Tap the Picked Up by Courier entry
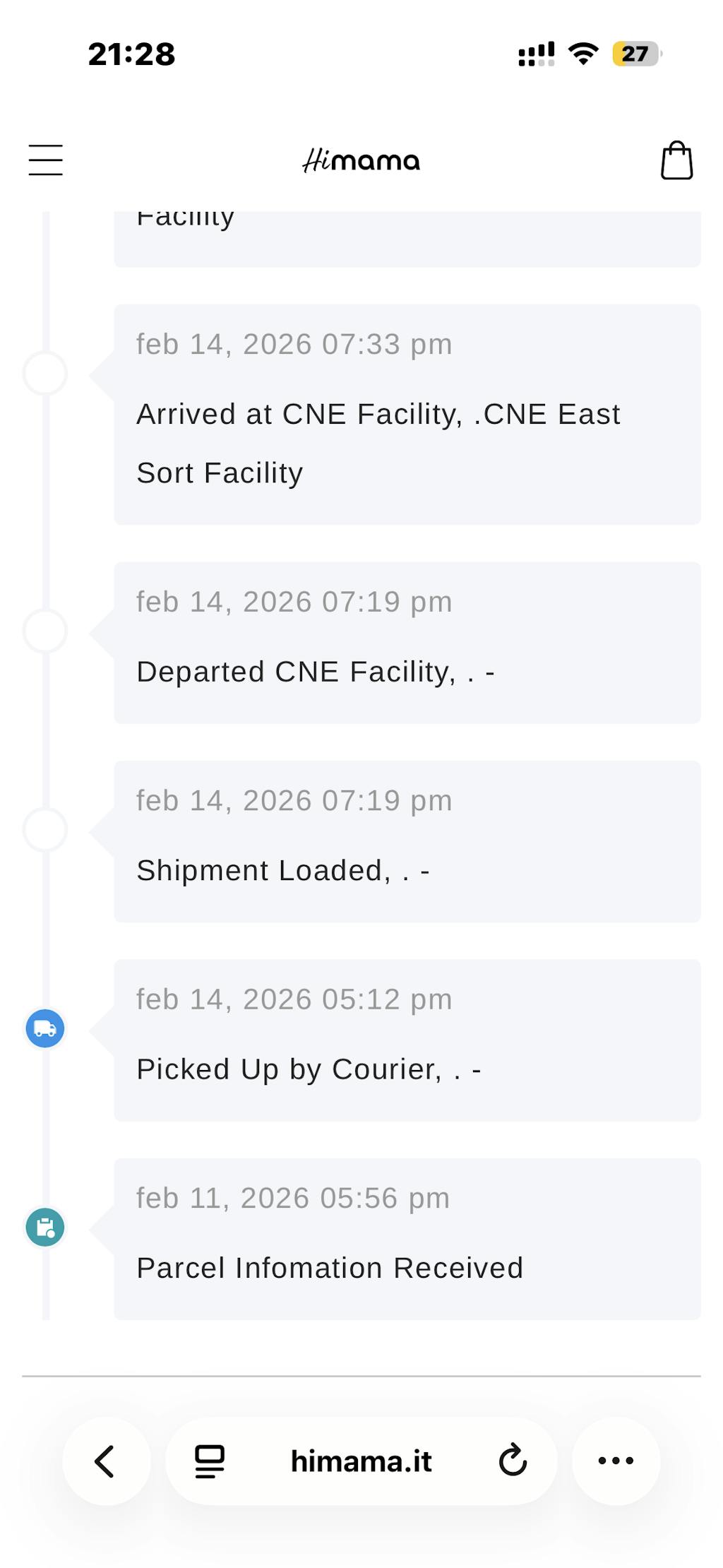Viewport: 723px width, 1568px height. click(x=309, y=1069)
